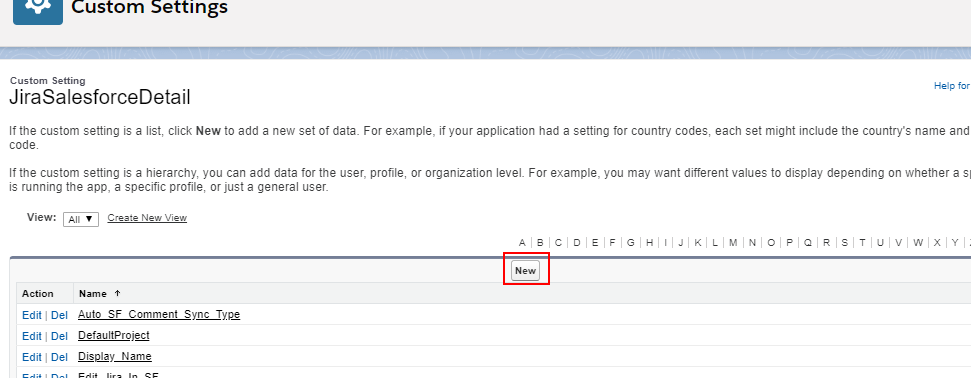Filter list by letter H
971x378 pixels.
click(650, 242)
